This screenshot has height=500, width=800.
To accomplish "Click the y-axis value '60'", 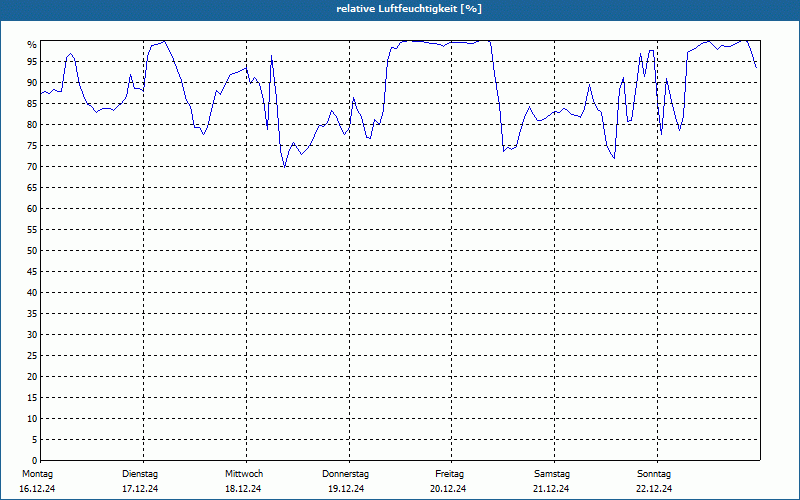I will click(32, 209).
